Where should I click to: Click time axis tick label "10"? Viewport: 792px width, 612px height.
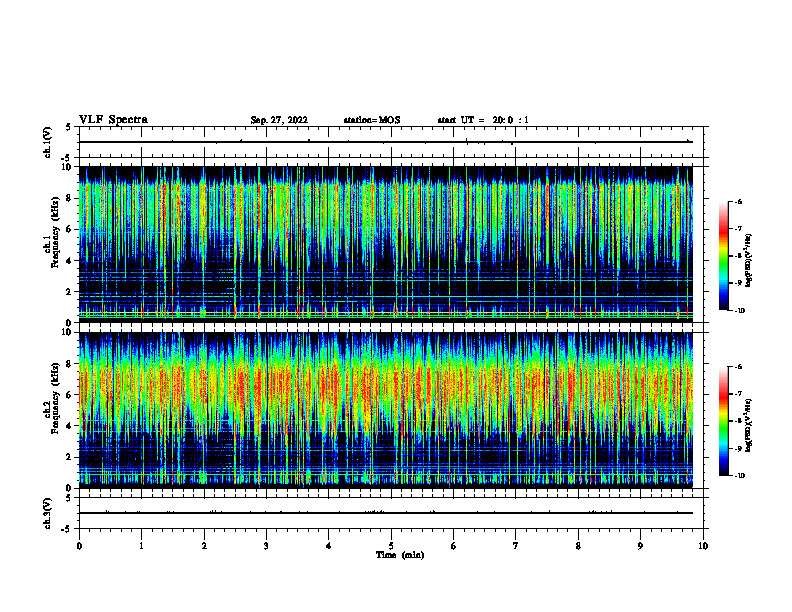[703, 546]
